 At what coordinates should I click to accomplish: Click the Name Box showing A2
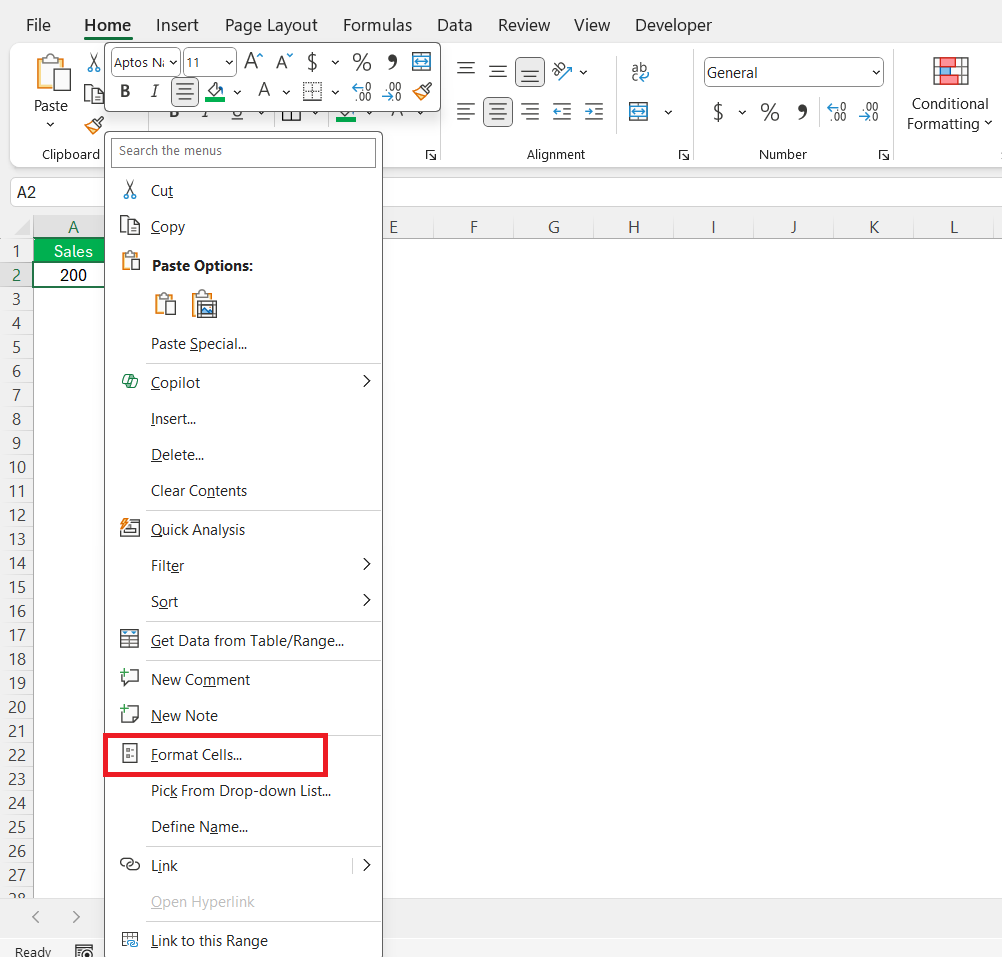[x=58, y=192]
